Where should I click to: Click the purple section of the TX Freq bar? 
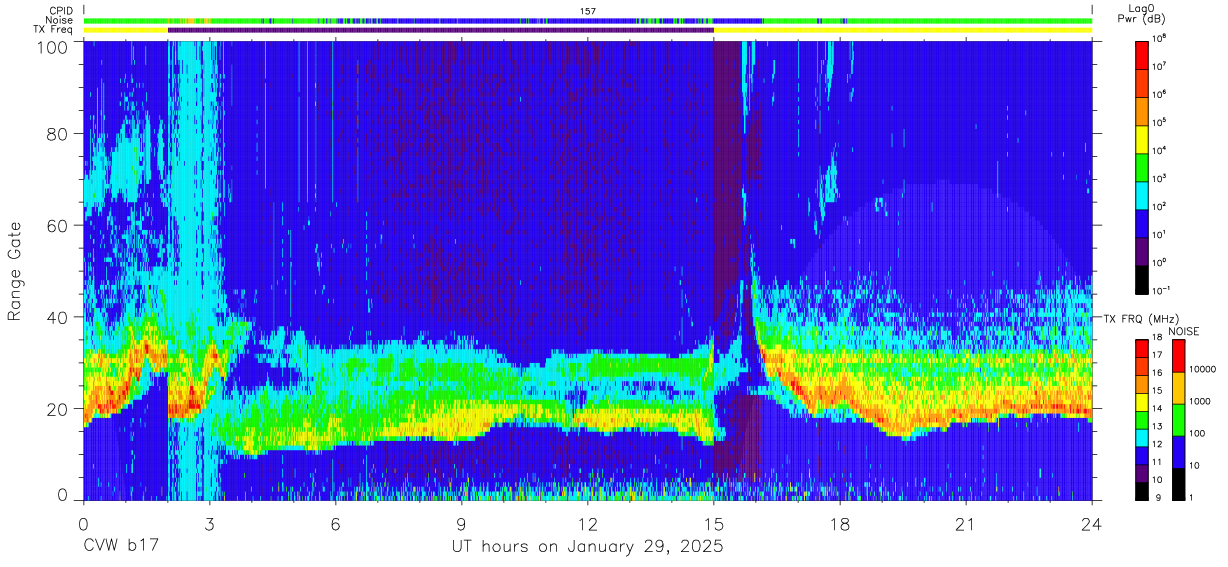pos(441,30)
